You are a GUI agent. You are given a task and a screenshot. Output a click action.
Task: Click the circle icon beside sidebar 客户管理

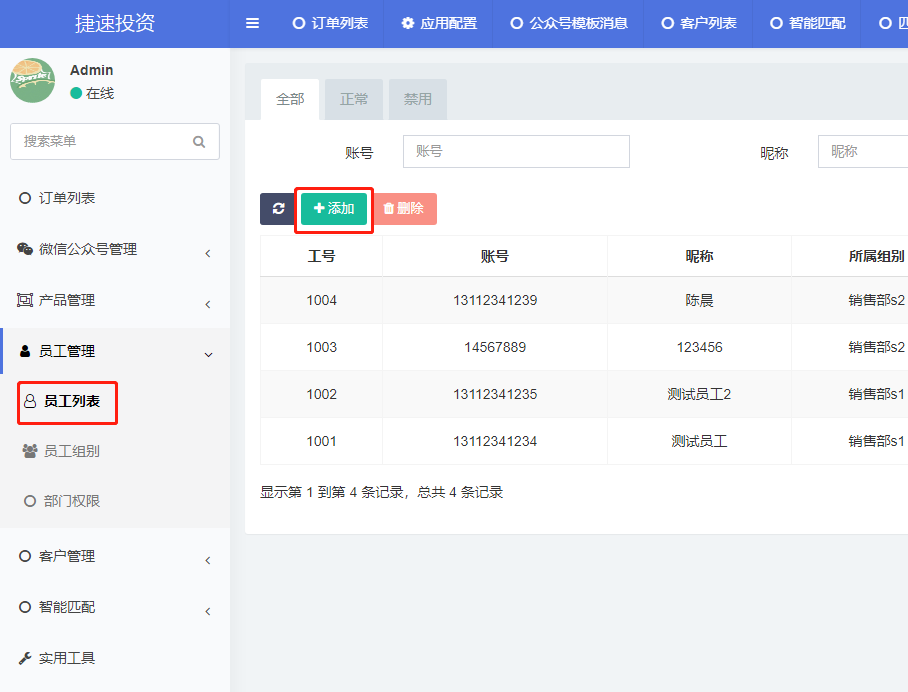(25, 556)
